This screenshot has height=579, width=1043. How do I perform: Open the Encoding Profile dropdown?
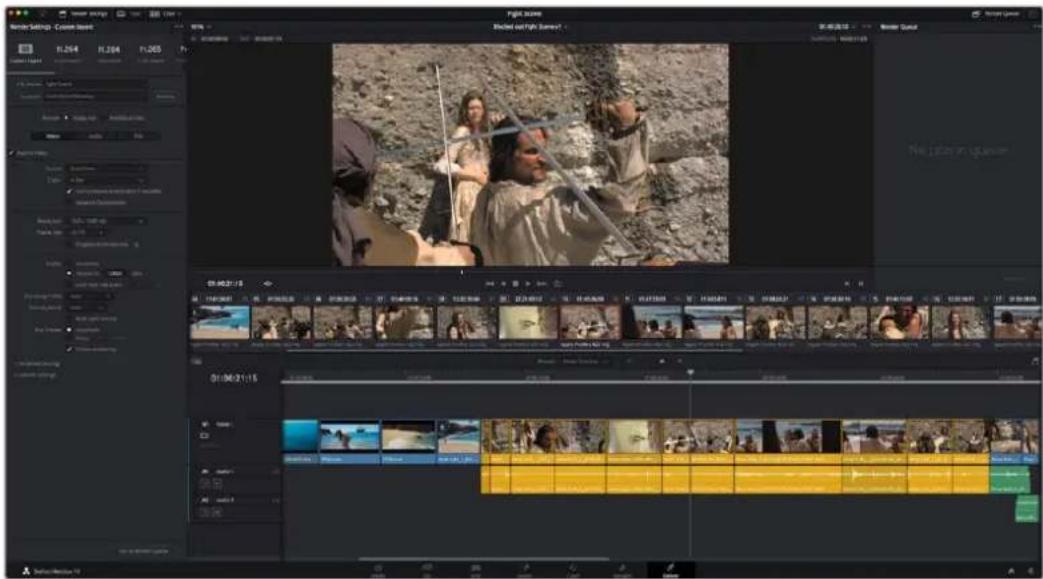coord(89,296)
